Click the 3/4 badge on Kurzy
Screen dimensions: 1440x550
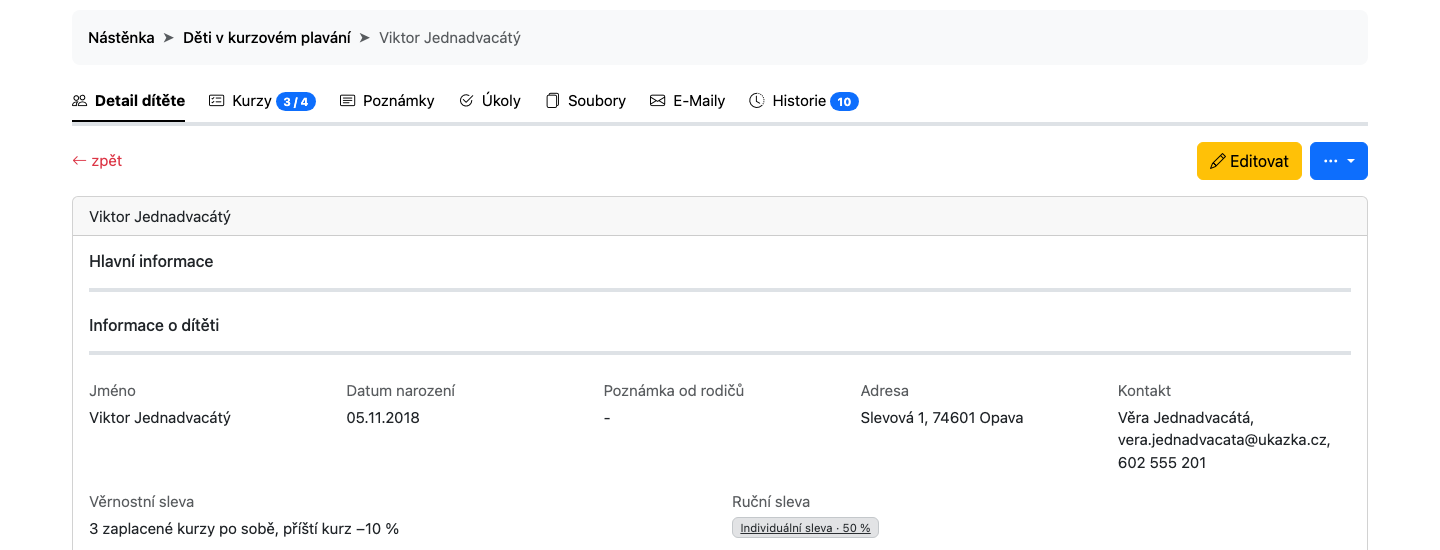(x=296, y=101)
